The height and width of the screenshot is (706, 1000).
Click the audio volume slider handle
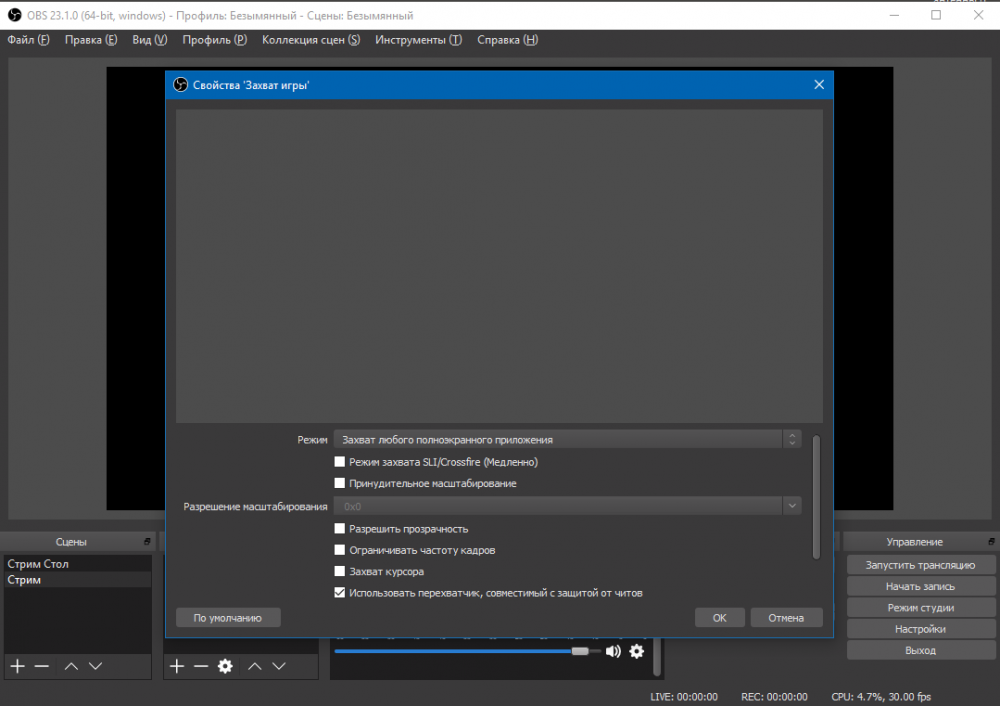click(x=580, y=651)
